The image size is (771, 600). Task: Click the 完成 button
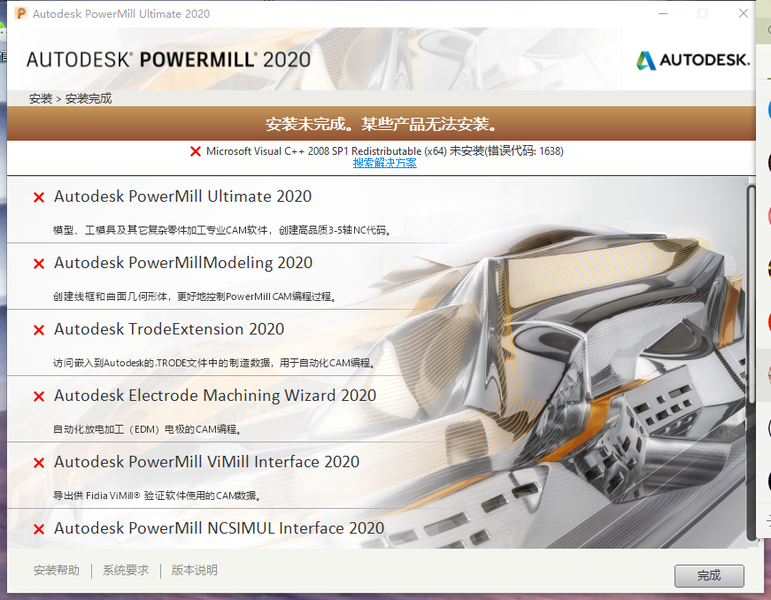[709, 575]
